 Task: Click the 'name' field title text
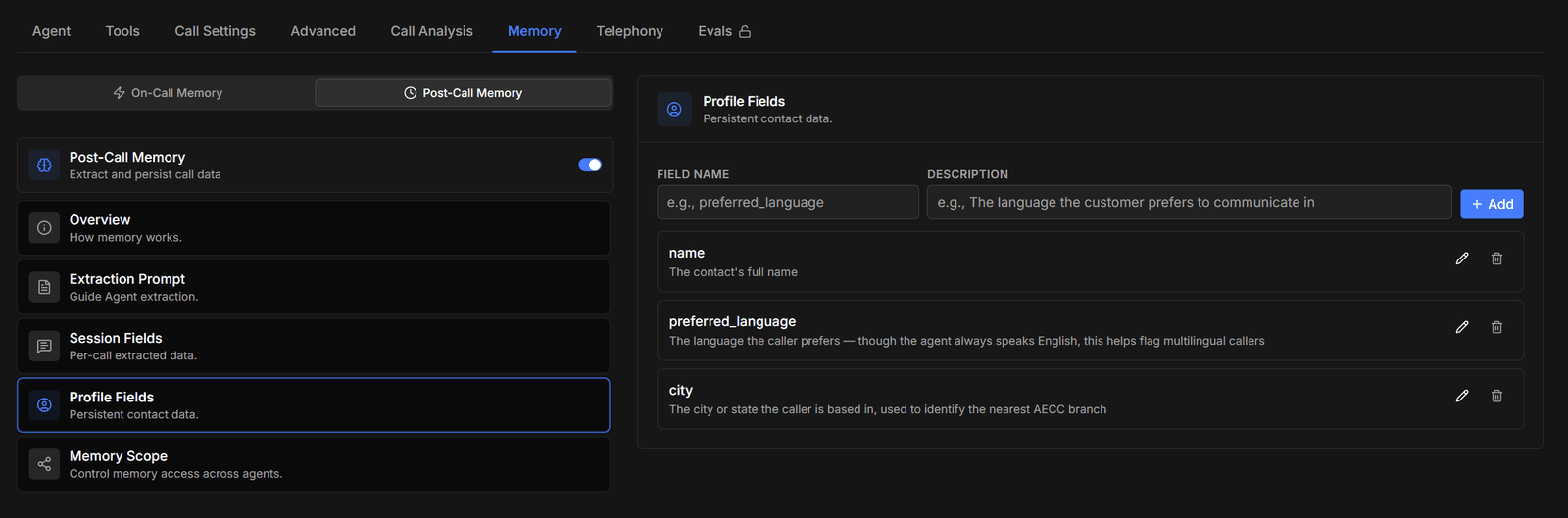(687, 253)
